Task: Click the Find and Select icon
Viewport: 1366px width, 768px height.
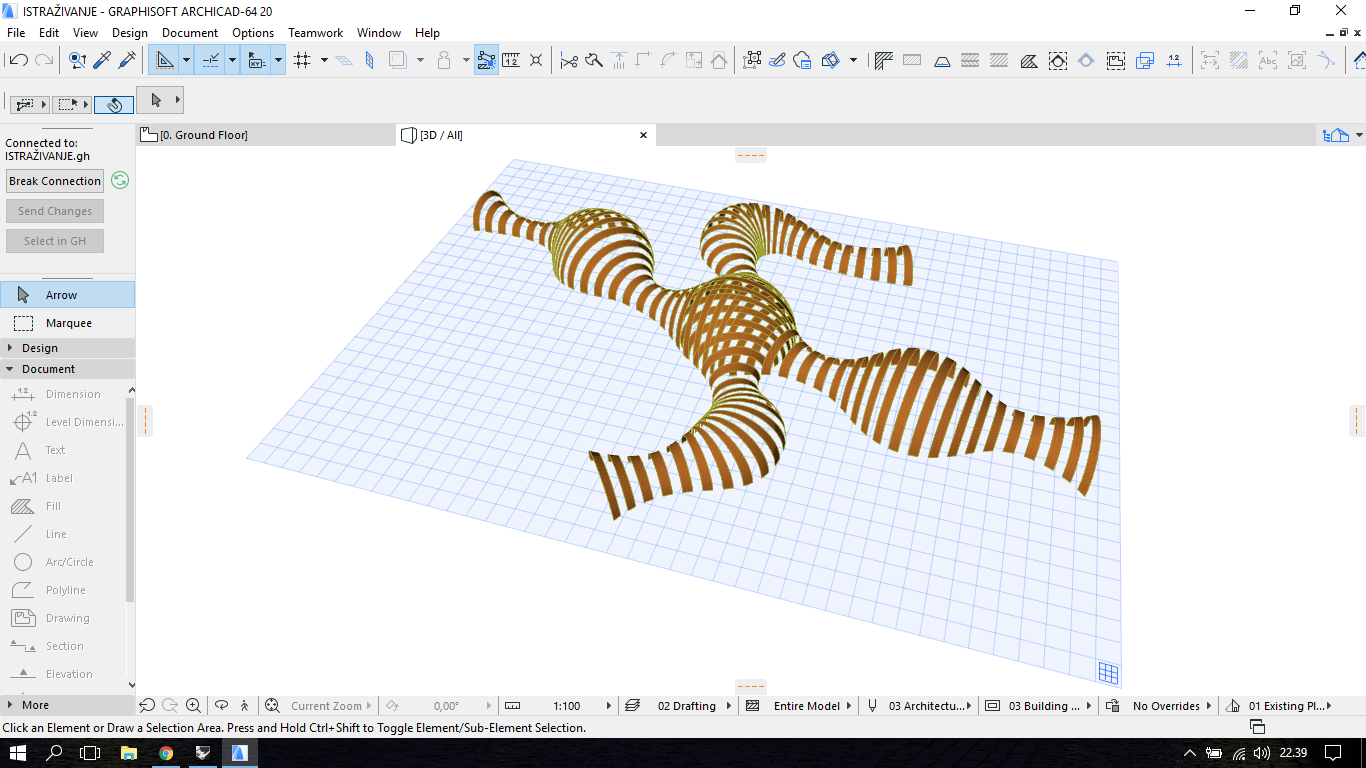Action: [77, 60]
